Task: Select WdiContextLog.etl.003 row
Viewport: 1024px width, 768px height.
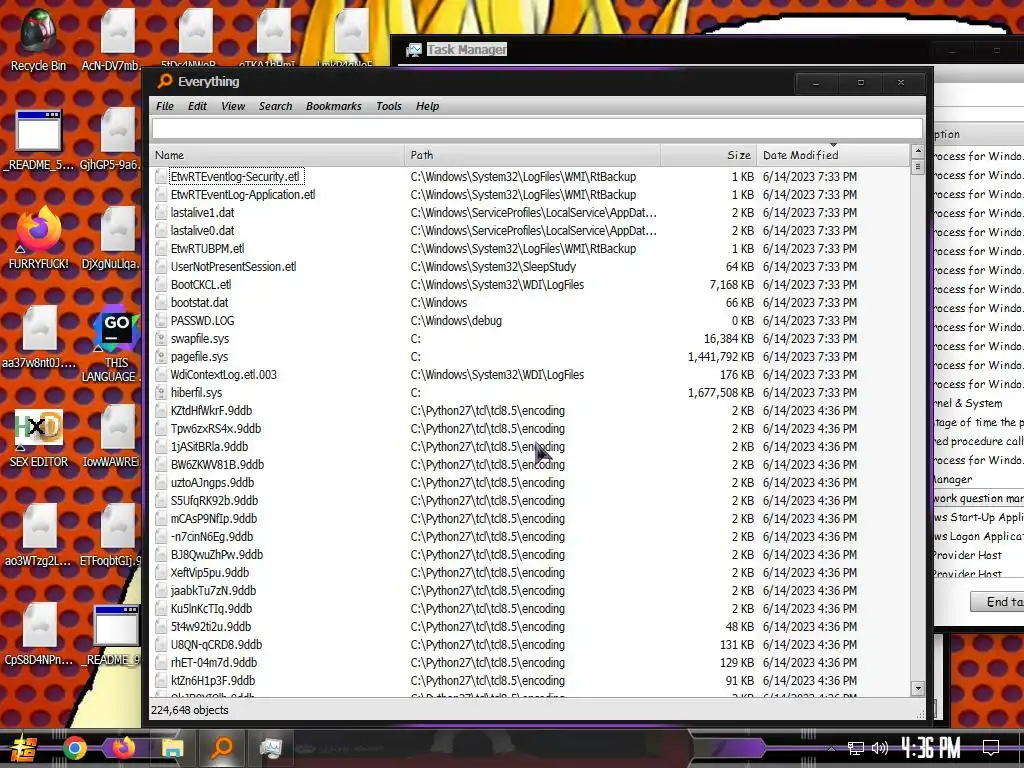Action: [x=530, y=375]
